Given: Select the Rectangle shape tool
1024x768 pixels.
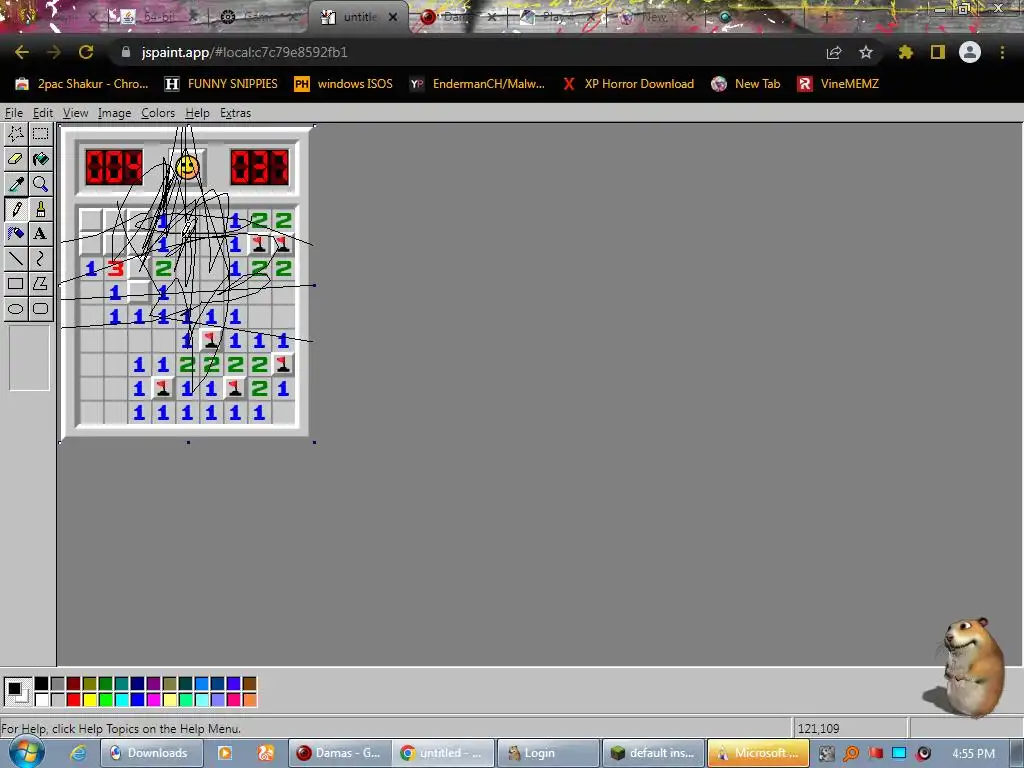Looking at the screenshot, I should click(16, 283).
